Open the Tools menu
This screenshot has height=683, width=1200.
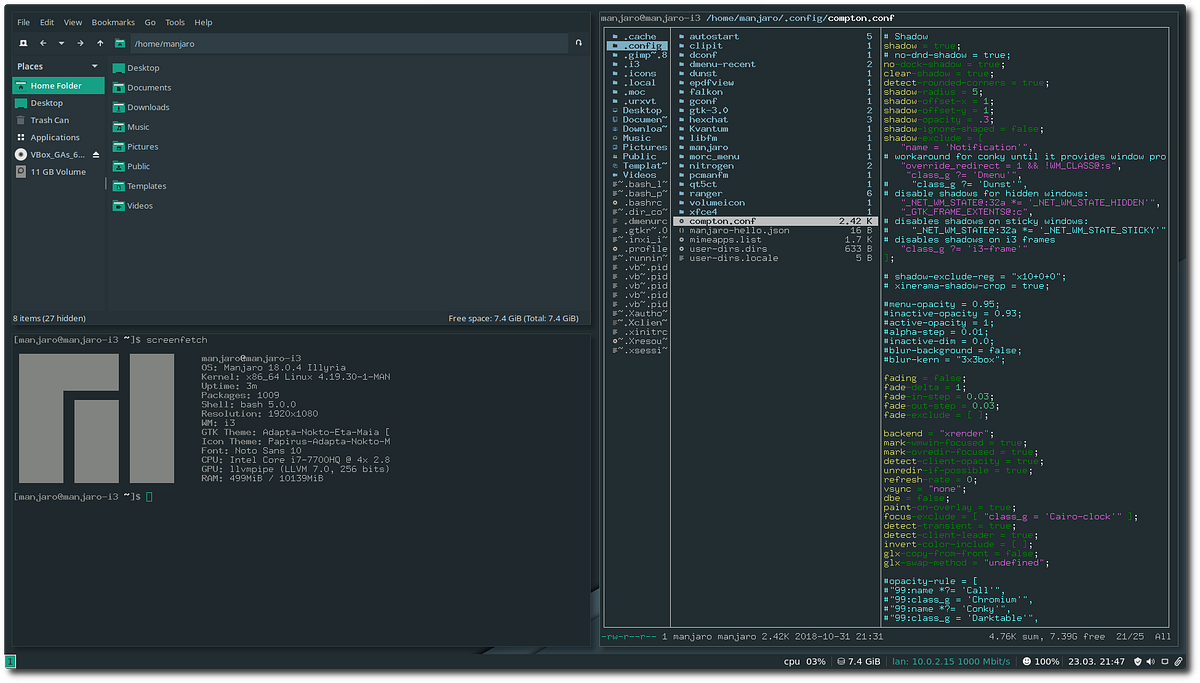point(175,21)
